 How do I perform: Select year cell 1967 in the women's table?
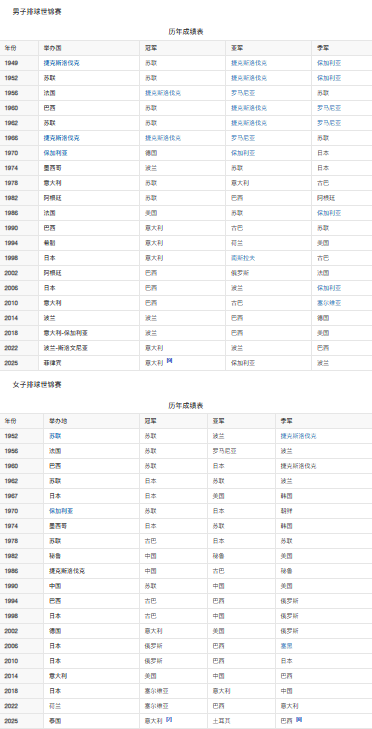(12, 496)
